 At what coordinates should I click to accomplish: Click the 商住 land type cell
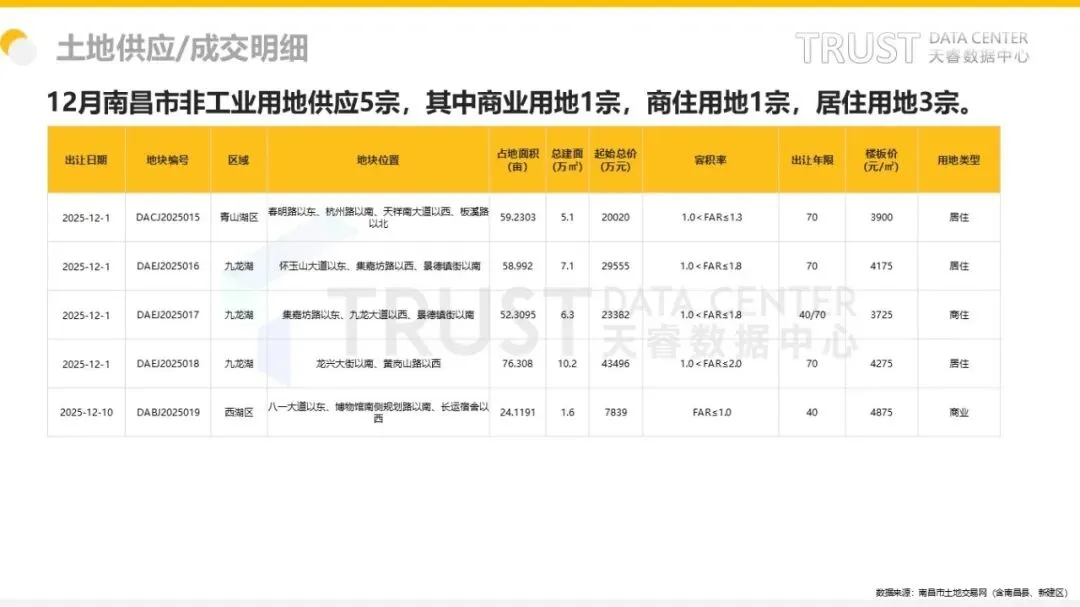[x=959, y=315]
